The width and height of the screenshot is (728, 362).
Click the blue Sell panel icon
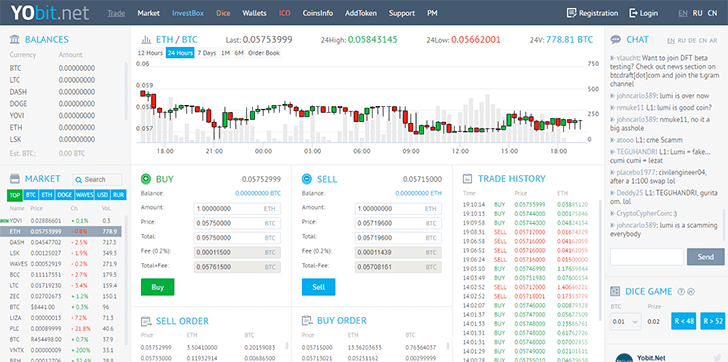click(306, 179)
